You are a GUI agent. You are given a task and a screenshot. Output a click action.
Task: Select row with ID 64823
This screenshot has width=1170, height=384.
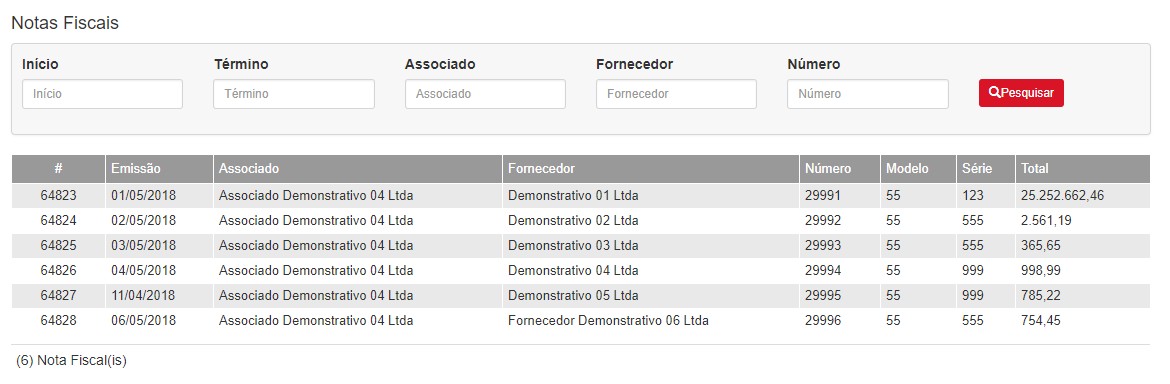[581, 195]
